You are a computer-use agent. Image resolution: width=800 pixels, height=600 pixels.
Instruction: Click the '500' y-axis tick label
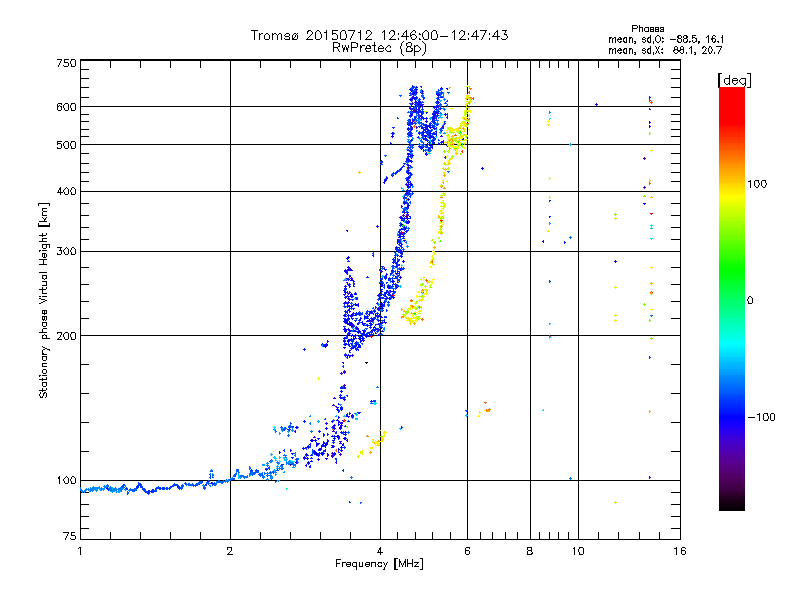pyautogui.click(x=66, y=145)
